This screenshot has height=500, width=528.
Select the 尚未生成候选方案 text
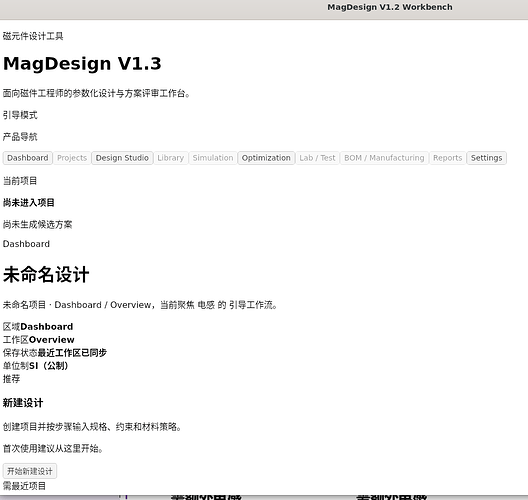[38, 224]
